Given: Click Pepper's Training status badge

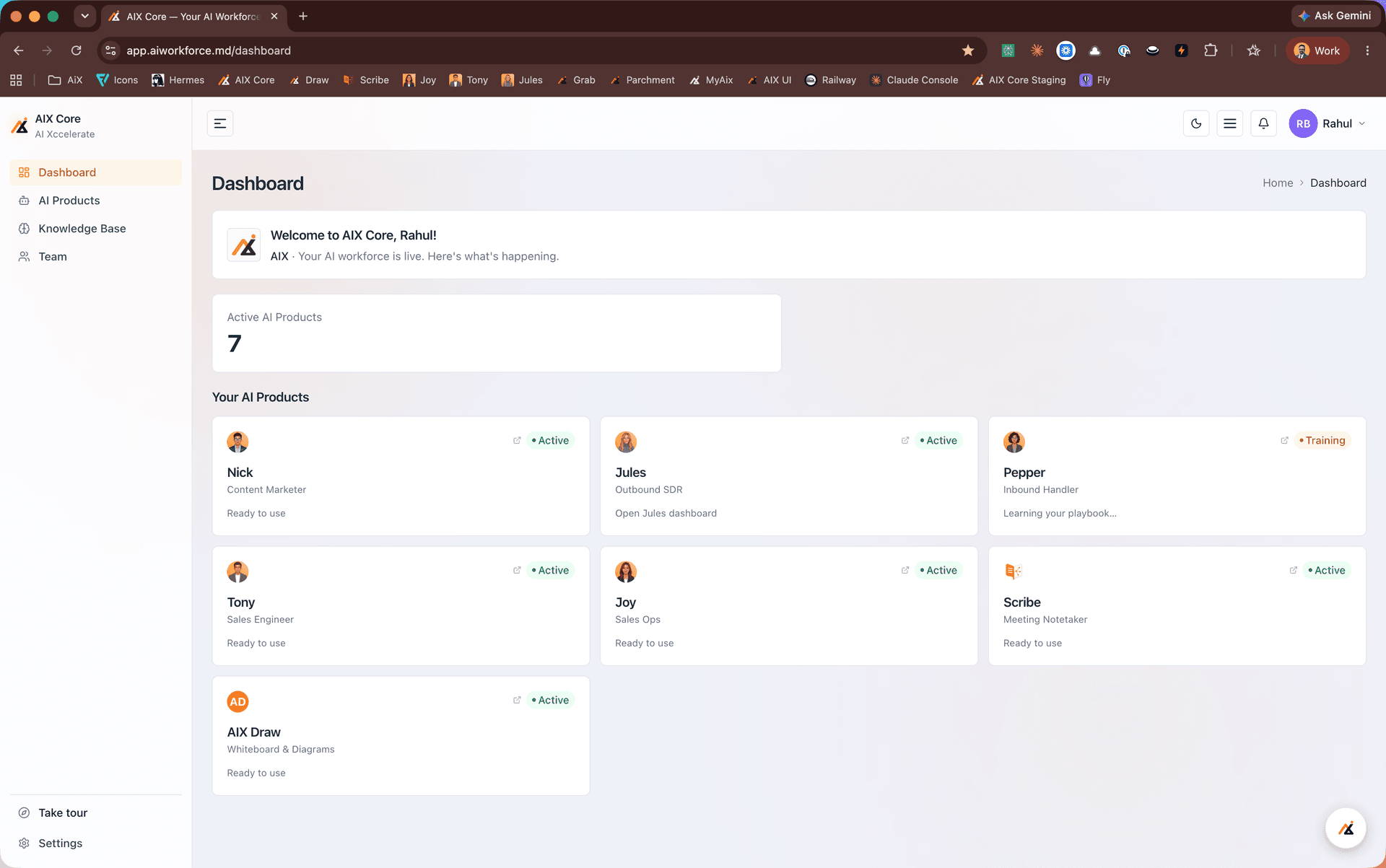Looking at the screenshot, I should [1322, 440].
